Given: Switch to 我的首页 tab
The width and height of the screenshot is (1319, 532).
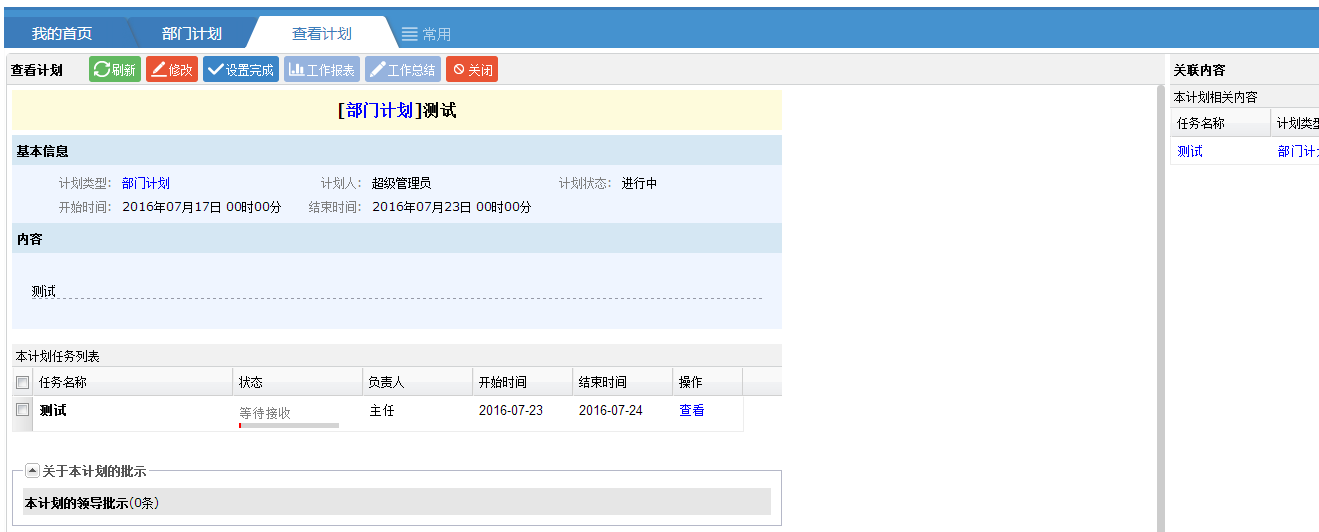Looking at the screenshot, I should 62,34.
